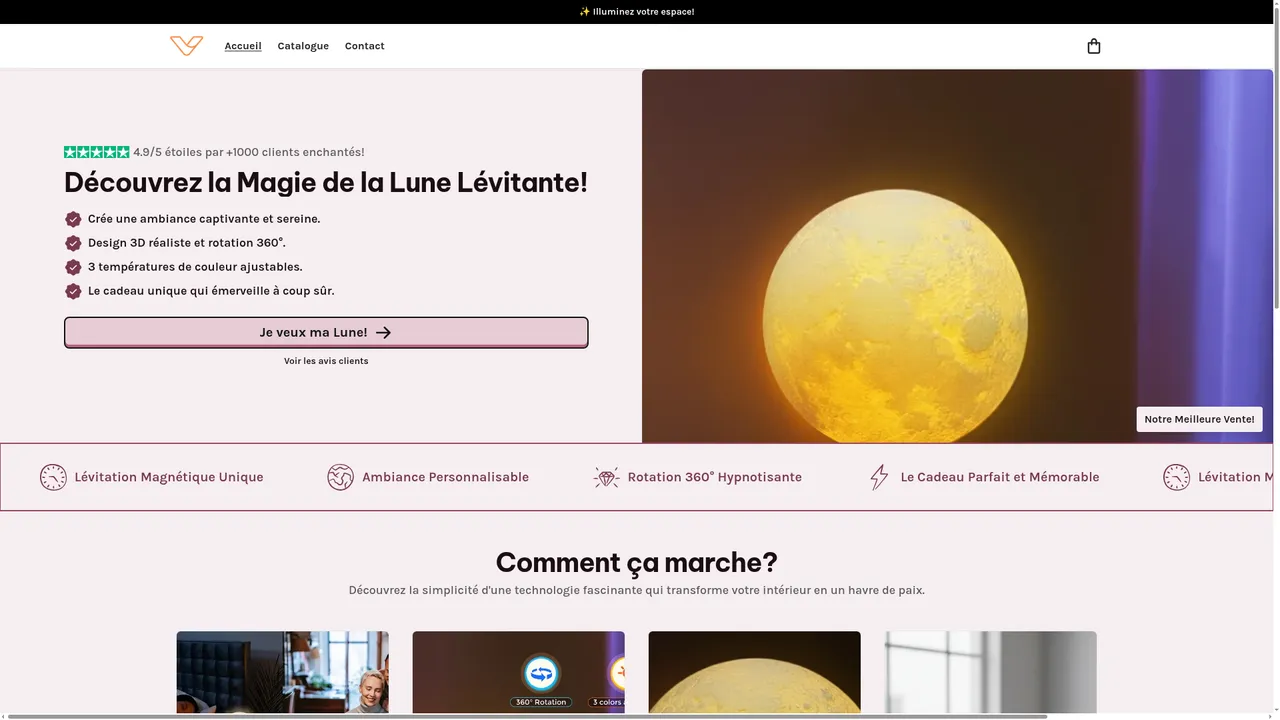Screen dimensions: 1280x720
Task: Click the diamond icon beside 'Rotation 360° Hypnotisante'
Action: (x=606, y=477)
